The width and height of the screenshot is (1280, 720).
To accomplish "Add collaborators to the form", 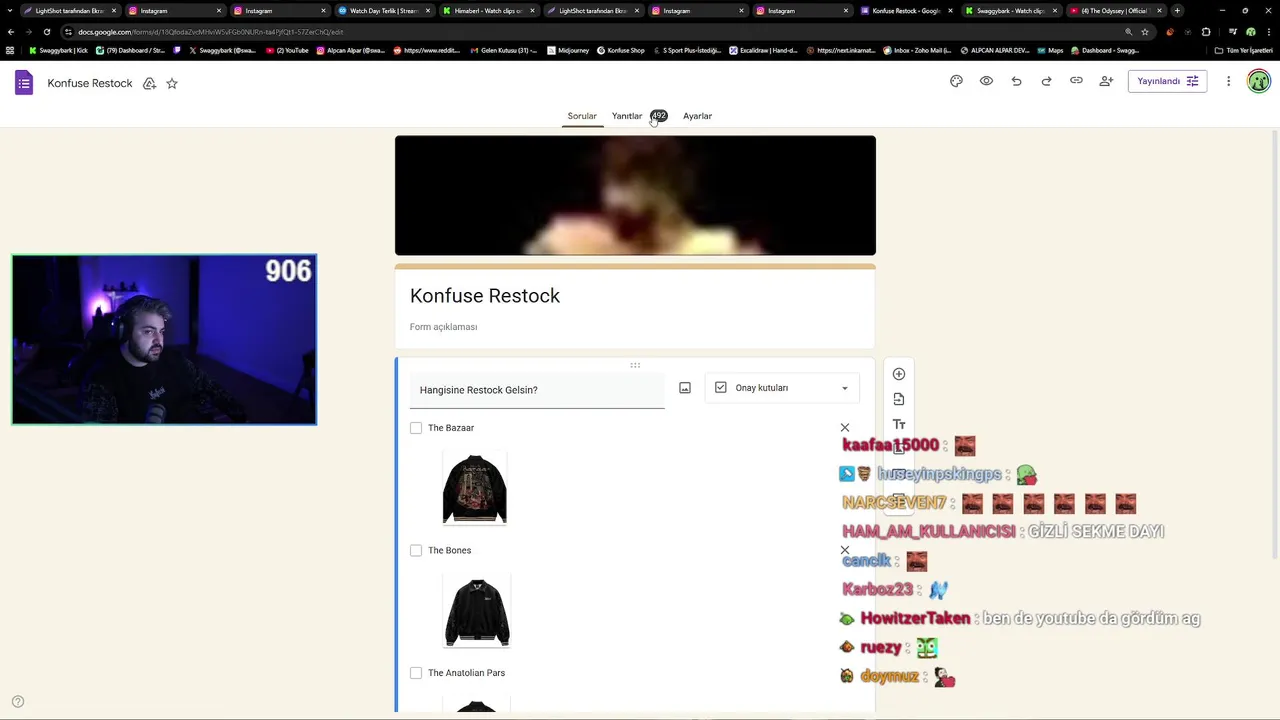I will click(x=1106, y=81).
